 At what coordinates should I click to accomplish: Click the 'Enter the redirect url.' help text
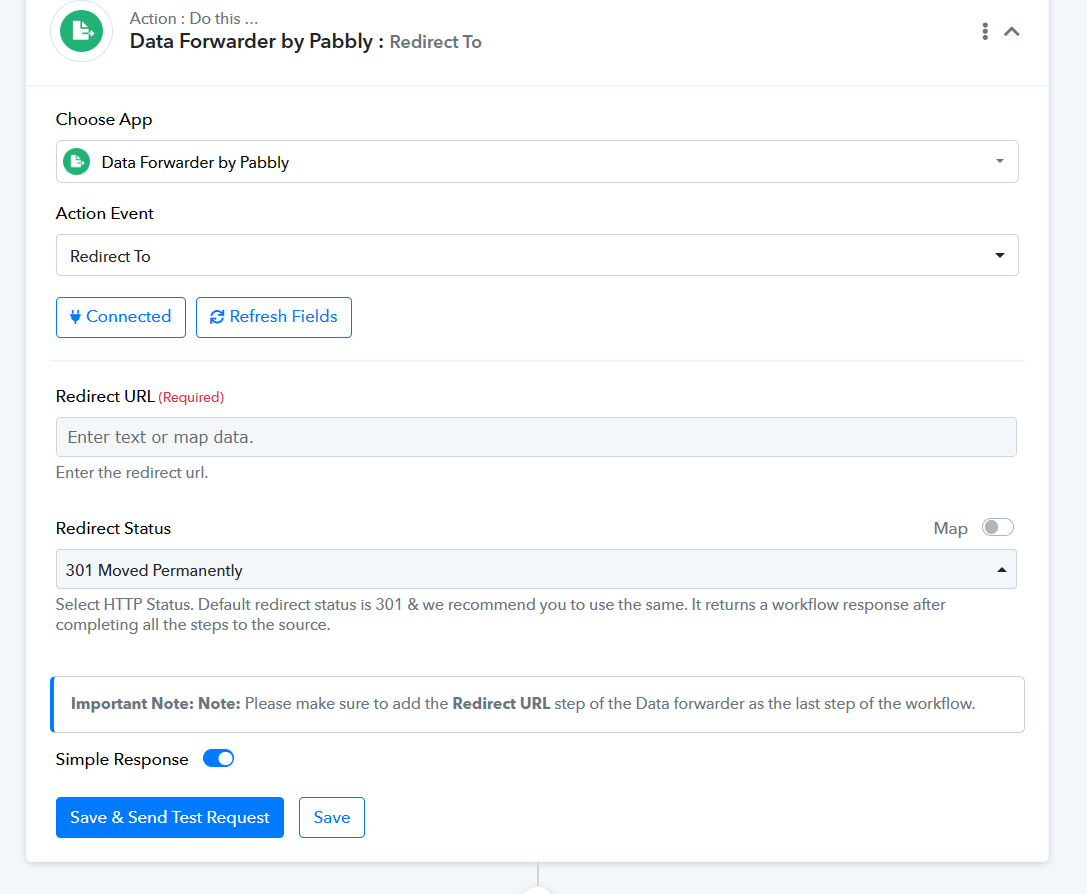pyautogui.click(x=132, y=473)
